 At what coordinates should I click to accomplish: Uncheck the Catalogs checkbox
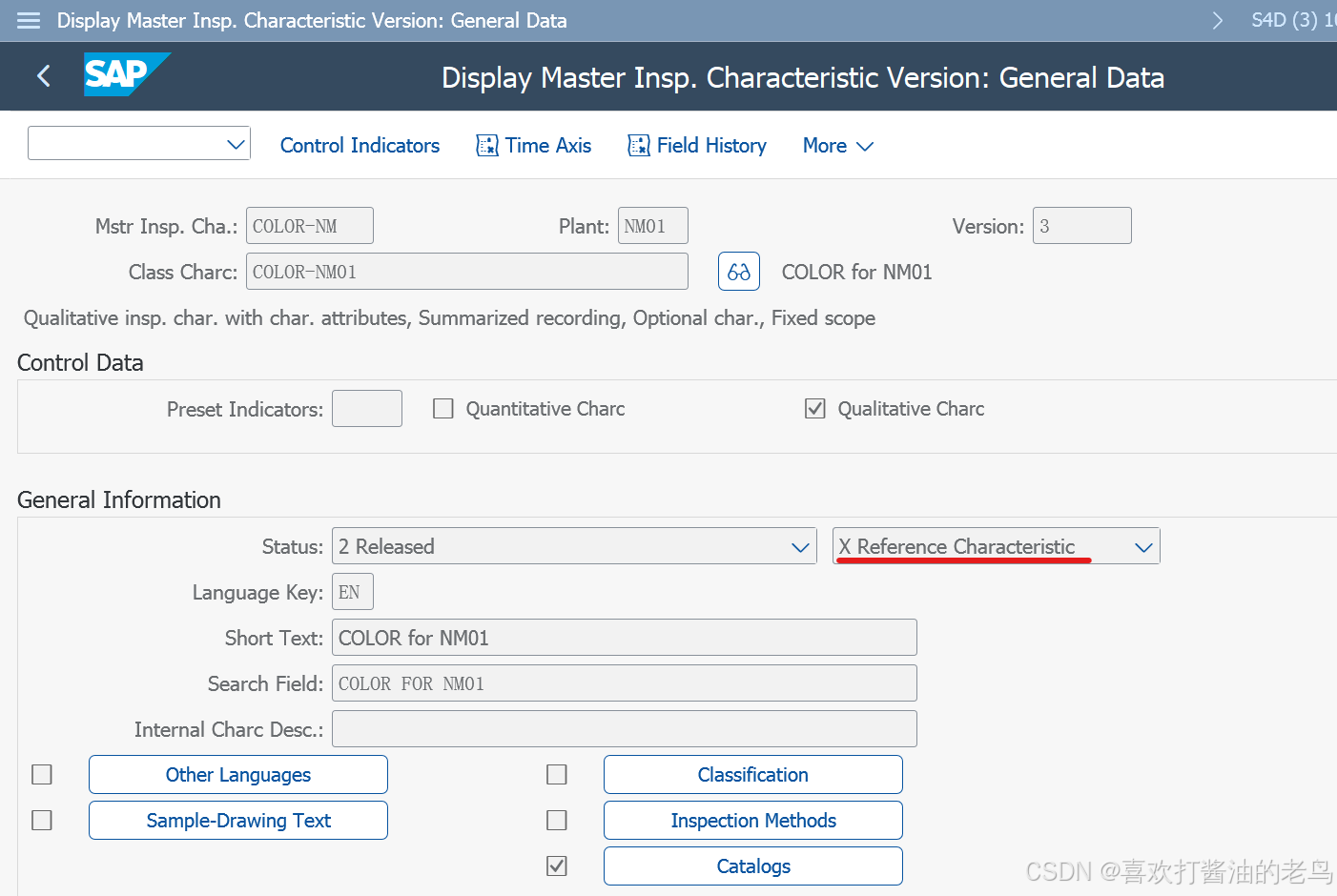[557, 865]
